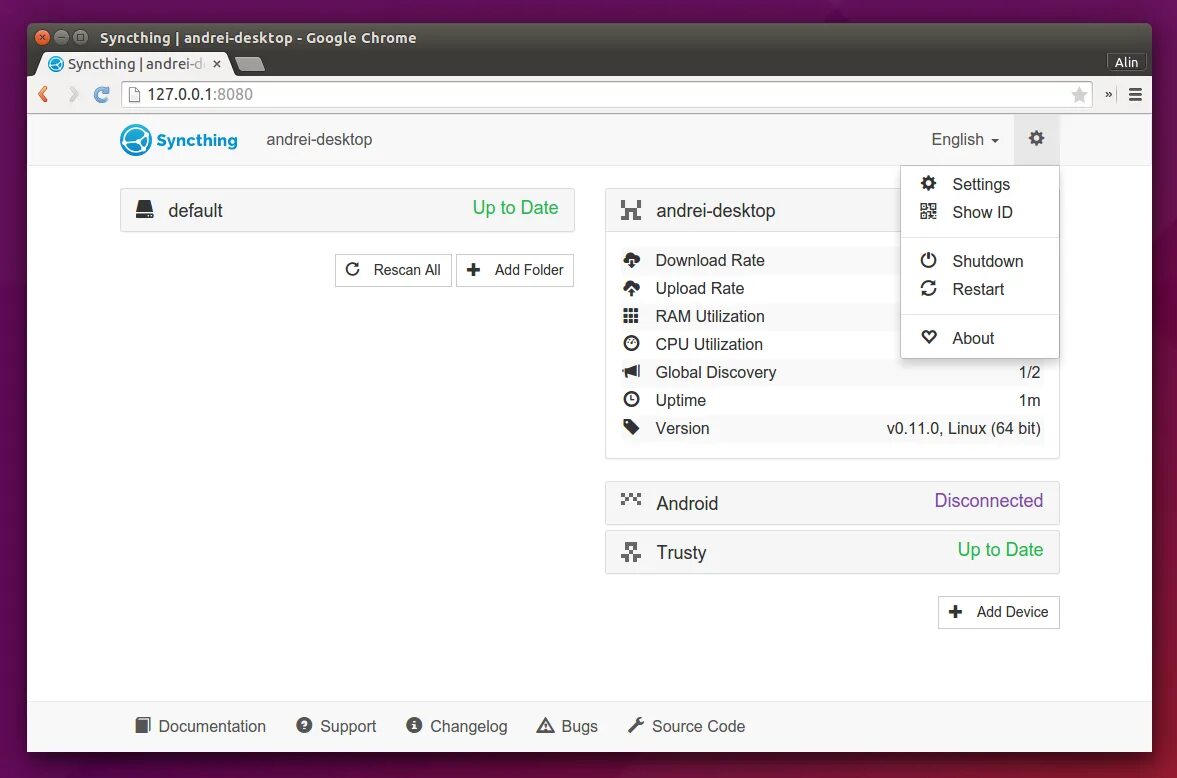The width and height of the screenshot is (1177, 778).
Task: Expand the Trusty device panel
Action: point(832,552)
